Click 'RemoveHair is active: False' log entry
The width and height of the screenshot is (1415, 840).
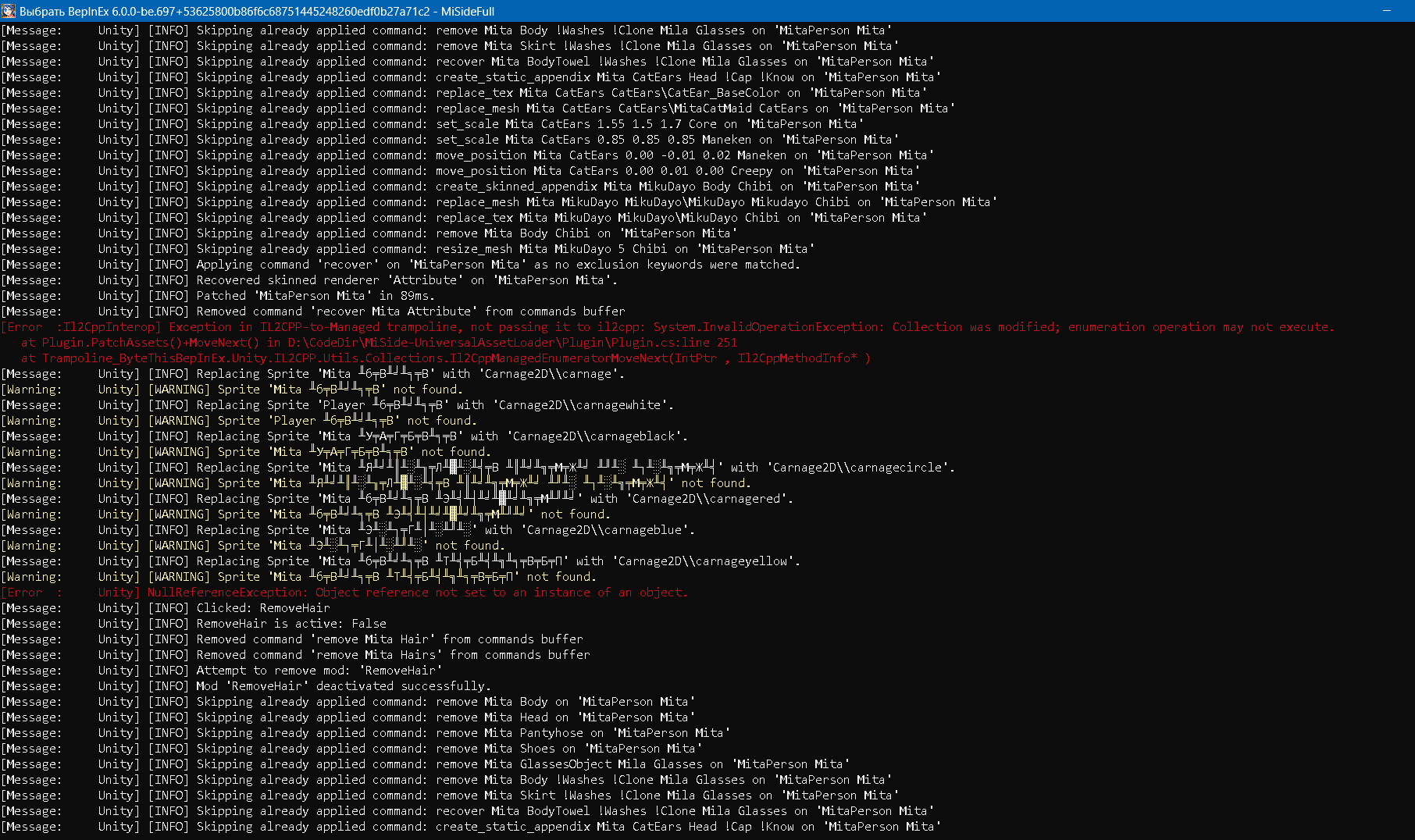(x=291, y=624)
